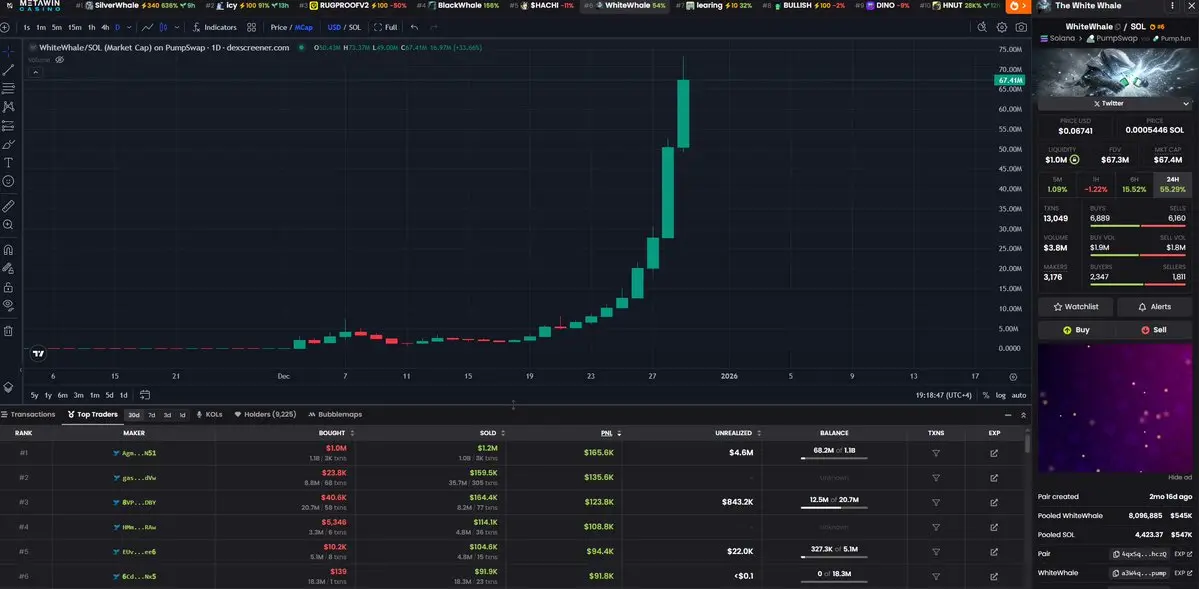The image size is (1199, 589).
Task: Open the emoji icons tool
Action: coord(8,181)
